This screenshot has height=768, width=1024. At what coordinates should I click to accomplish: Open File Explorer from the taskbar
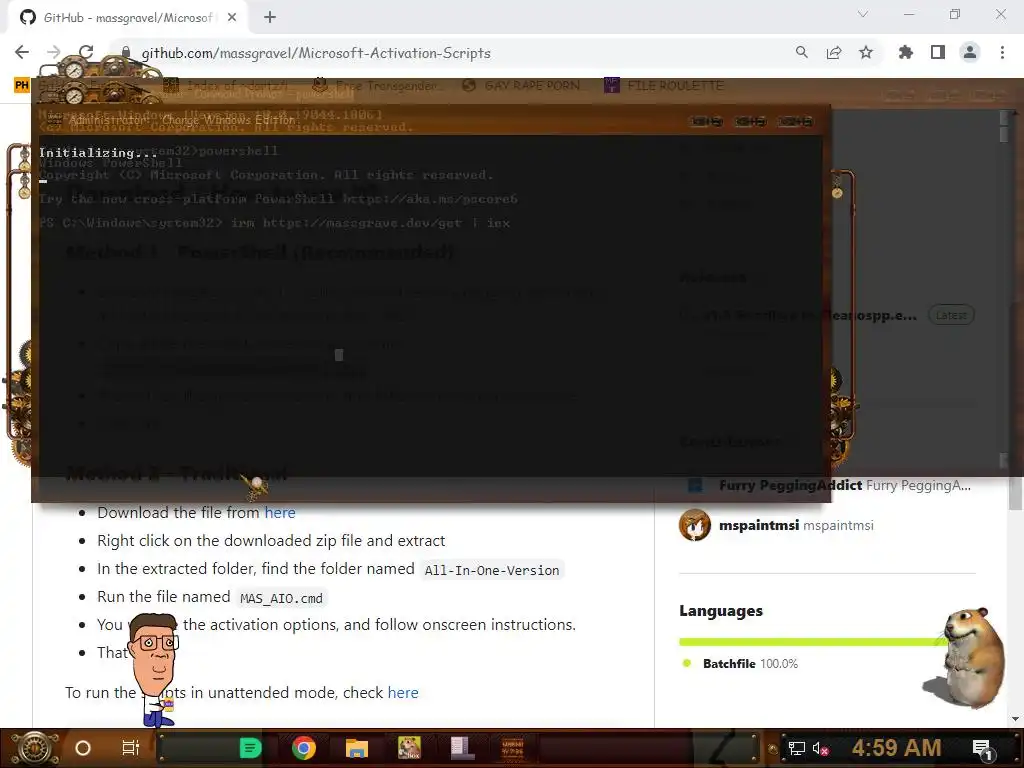(357, 748)
